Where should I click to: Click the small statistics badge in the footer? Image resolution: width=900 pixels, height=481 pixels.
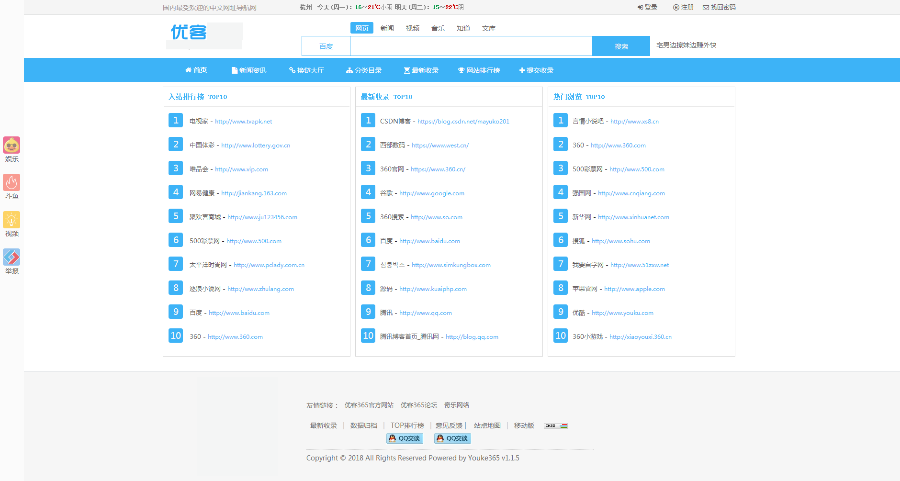pos(556,426)
